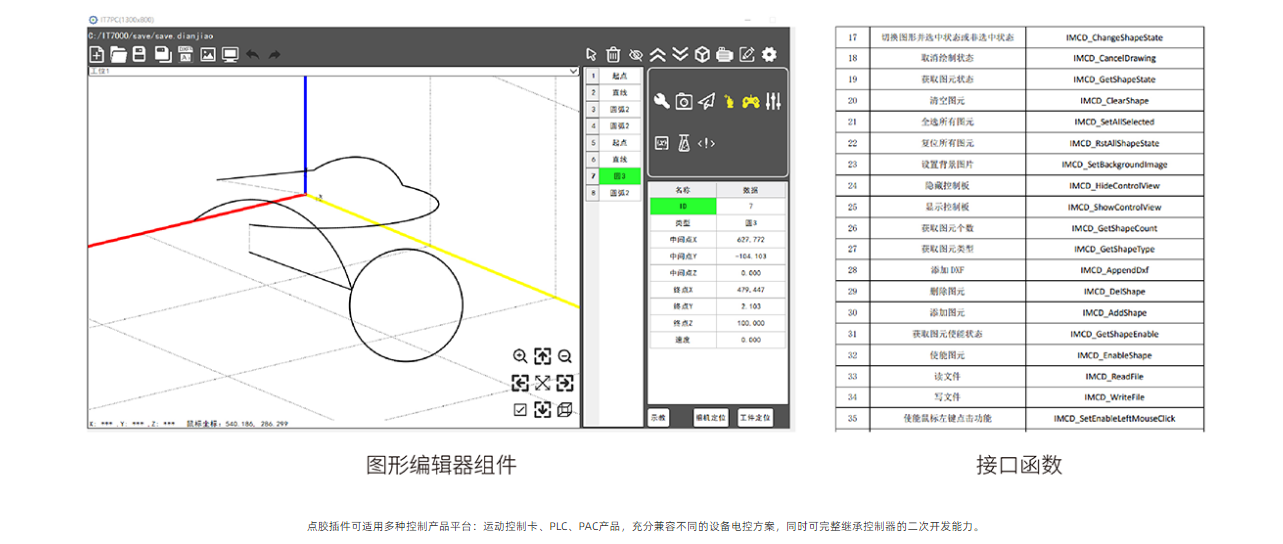Viewport: 1283px width, 544px height.
Task: Switch to 3D wireframe cube view
Action: coord(565,409)
